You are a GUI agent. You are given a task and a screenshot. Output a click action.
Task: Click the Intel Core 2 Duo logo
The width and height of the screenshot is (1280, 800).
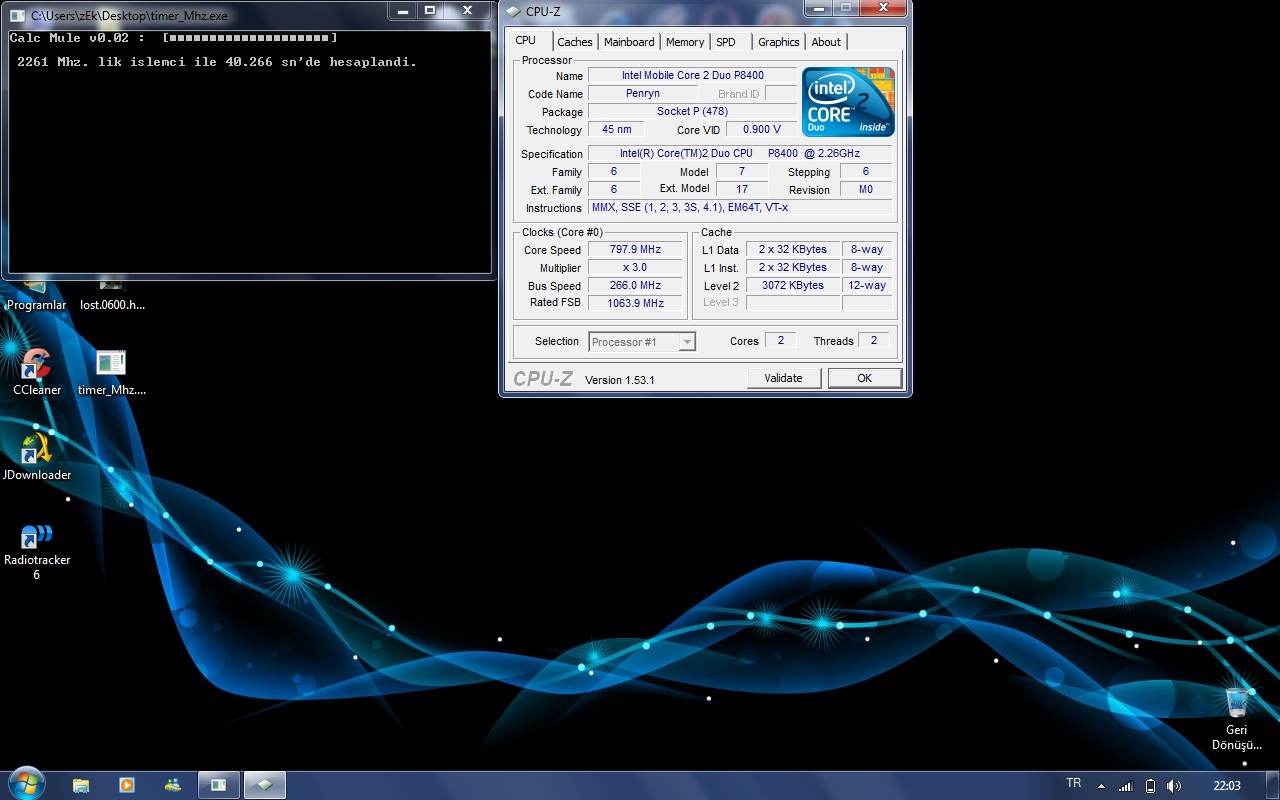pyautogui.click(x=848, y=102)
